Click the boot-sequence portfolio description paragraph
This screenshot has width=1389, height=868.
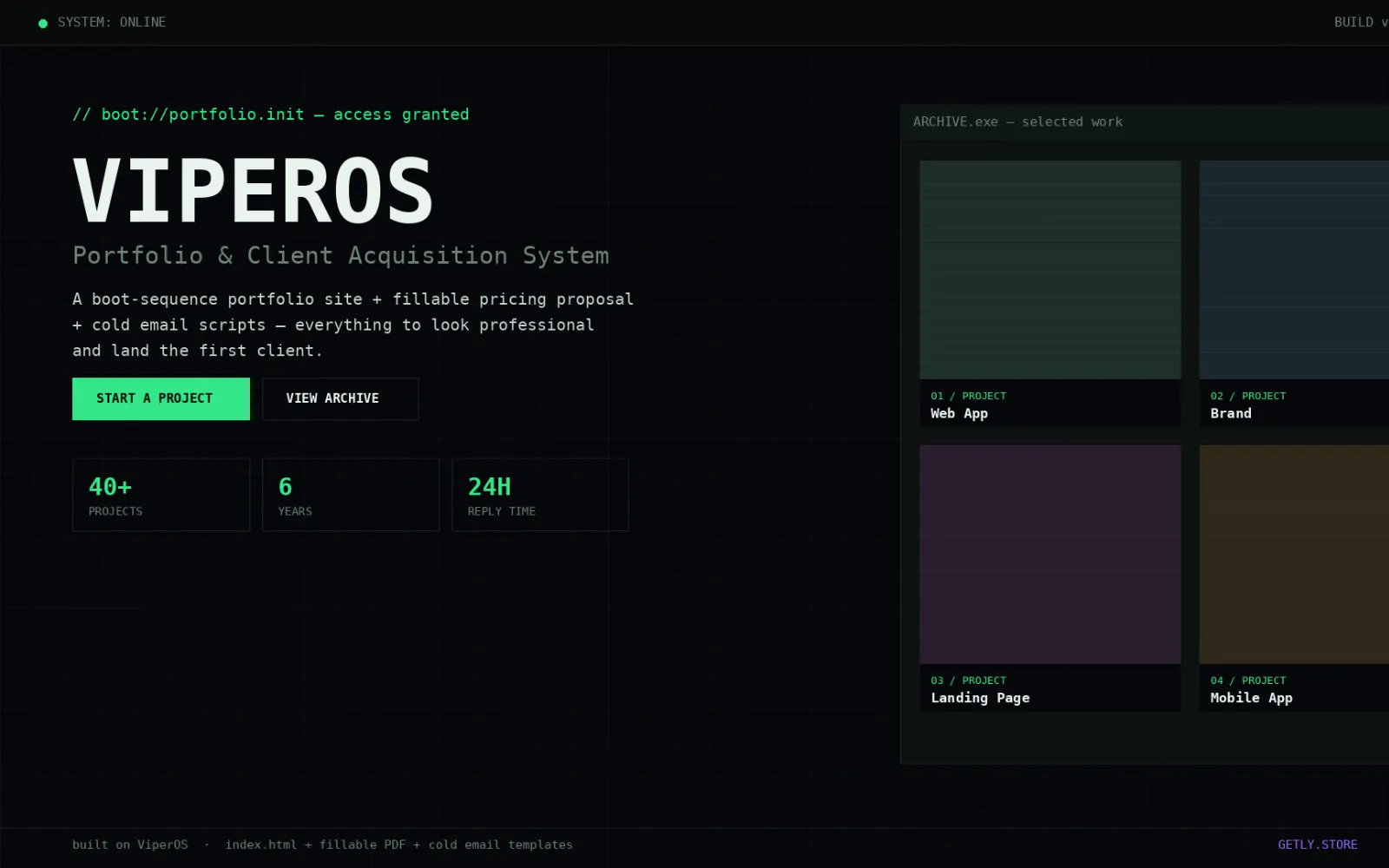click(353, 325)
